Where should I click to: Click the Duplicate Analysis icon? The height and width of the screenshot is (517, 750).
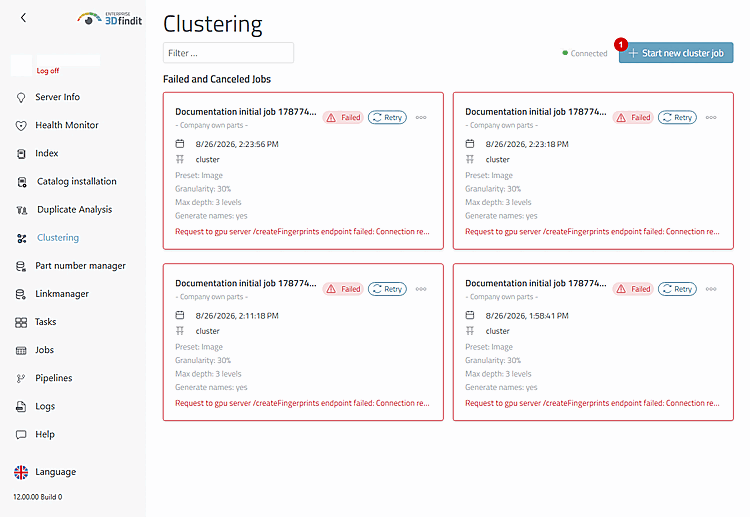point(22,210)
